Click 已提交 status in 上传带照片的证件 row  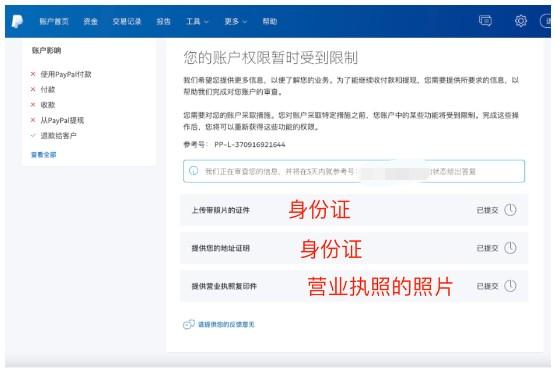(487, 210)
